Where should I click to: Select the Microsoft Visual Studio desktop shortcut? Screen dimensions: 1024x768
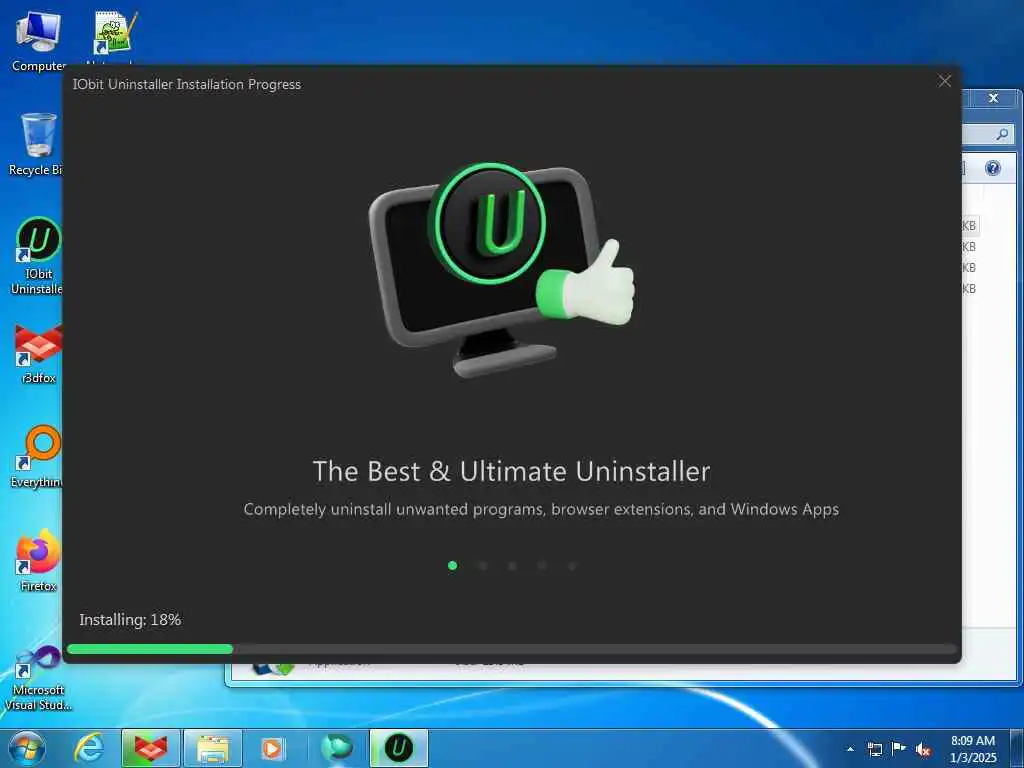[x=37, y=678]
